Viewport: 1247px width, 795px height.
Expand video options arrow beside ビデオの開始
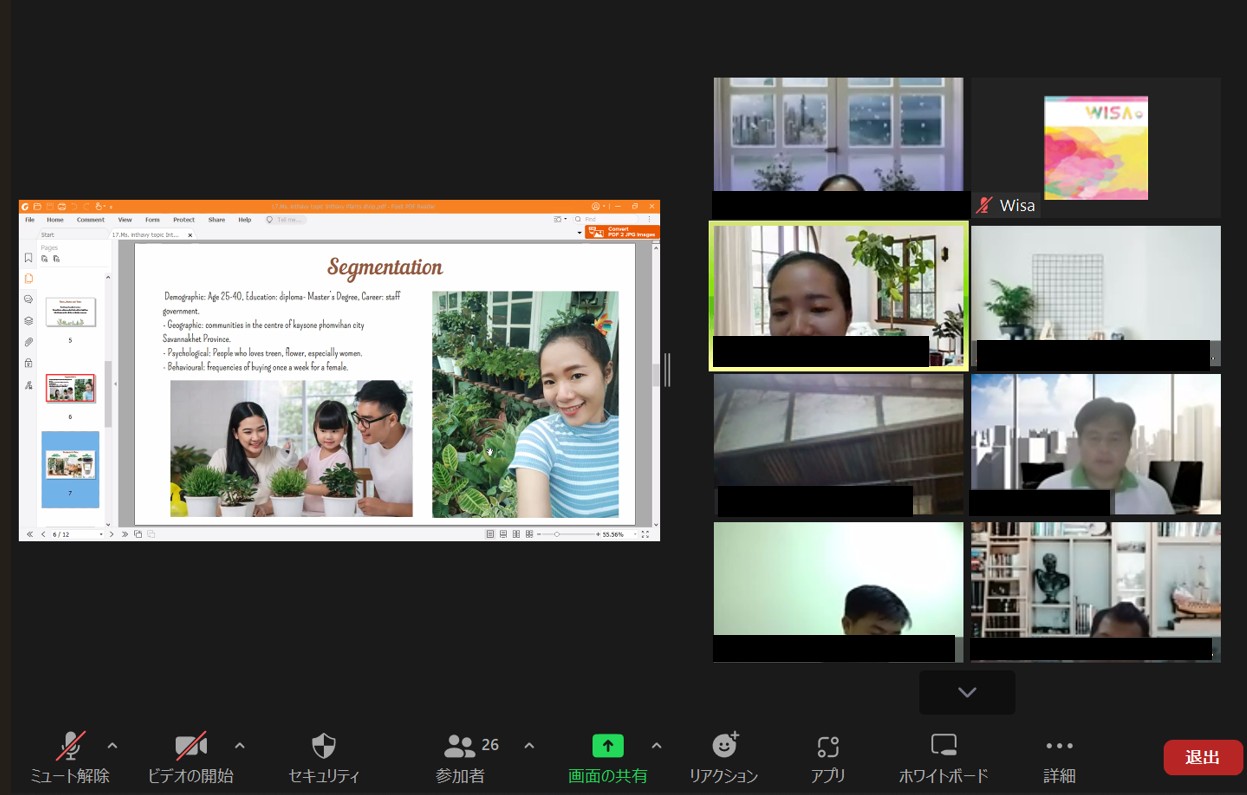click(239, 745)
